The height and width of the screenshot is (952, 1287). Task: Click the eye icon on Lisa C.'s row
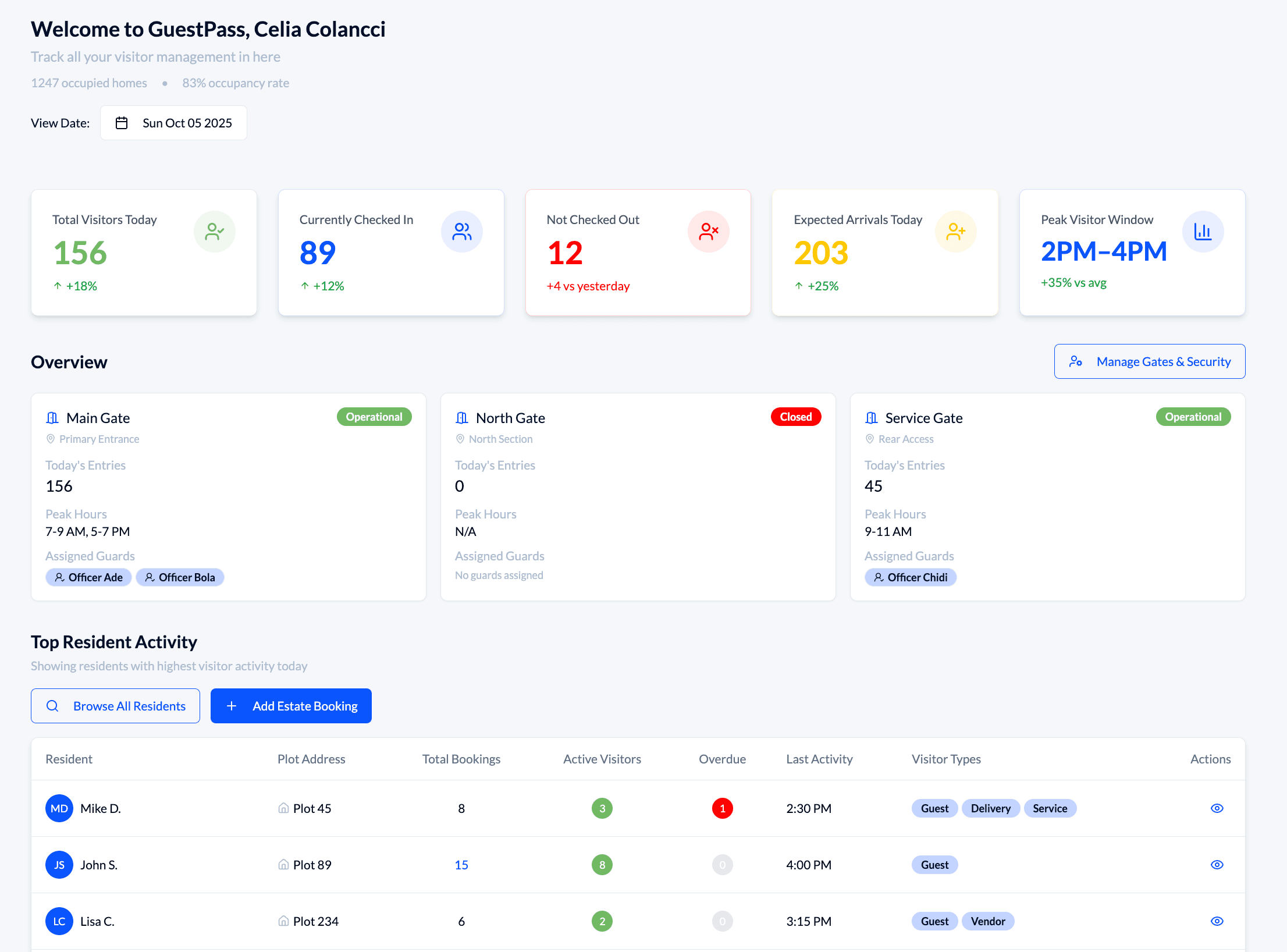[x=1217, y=921]
